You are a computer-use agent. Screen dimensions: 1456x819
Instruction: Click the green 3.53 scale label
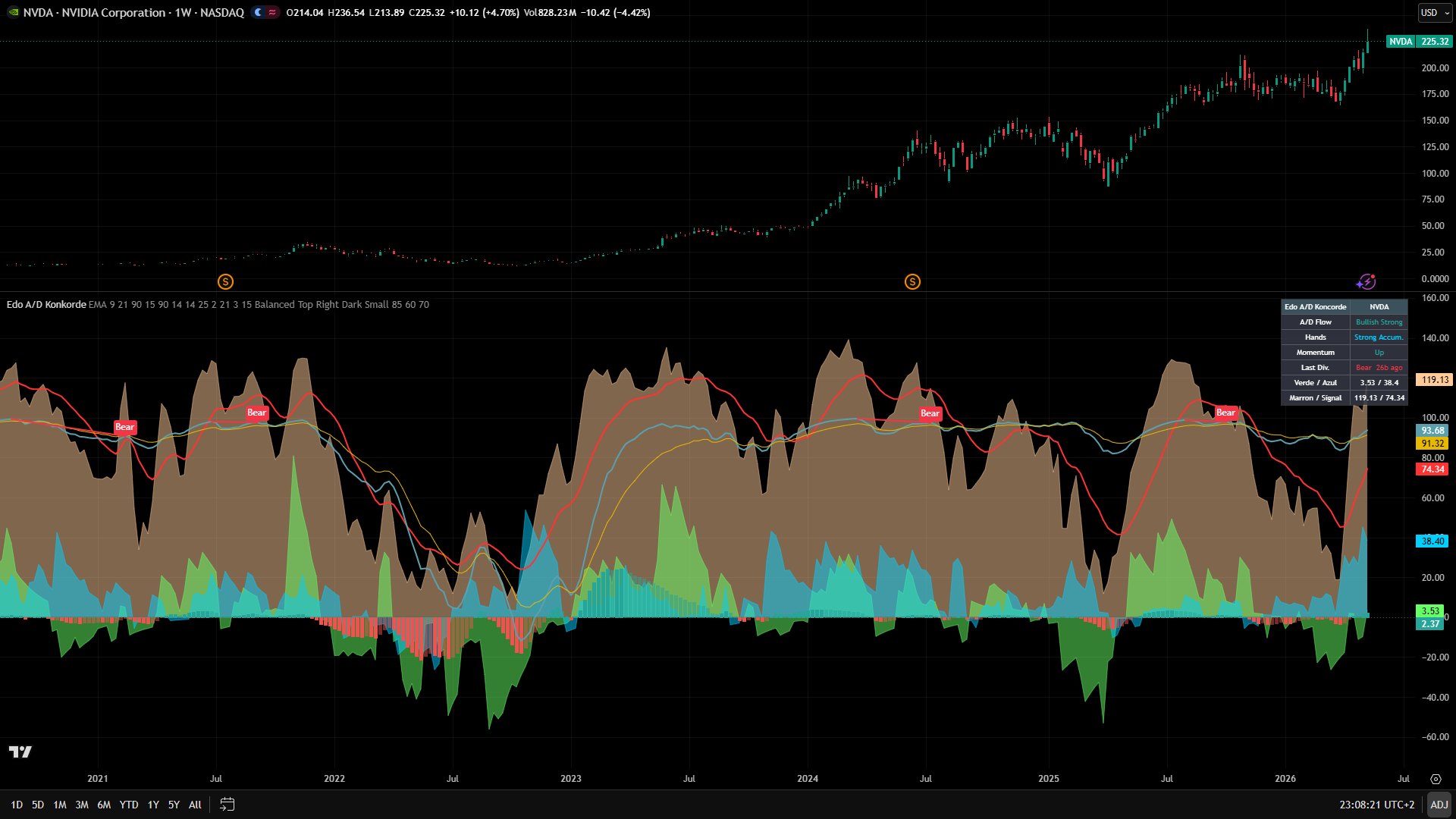coord(1429,611)
